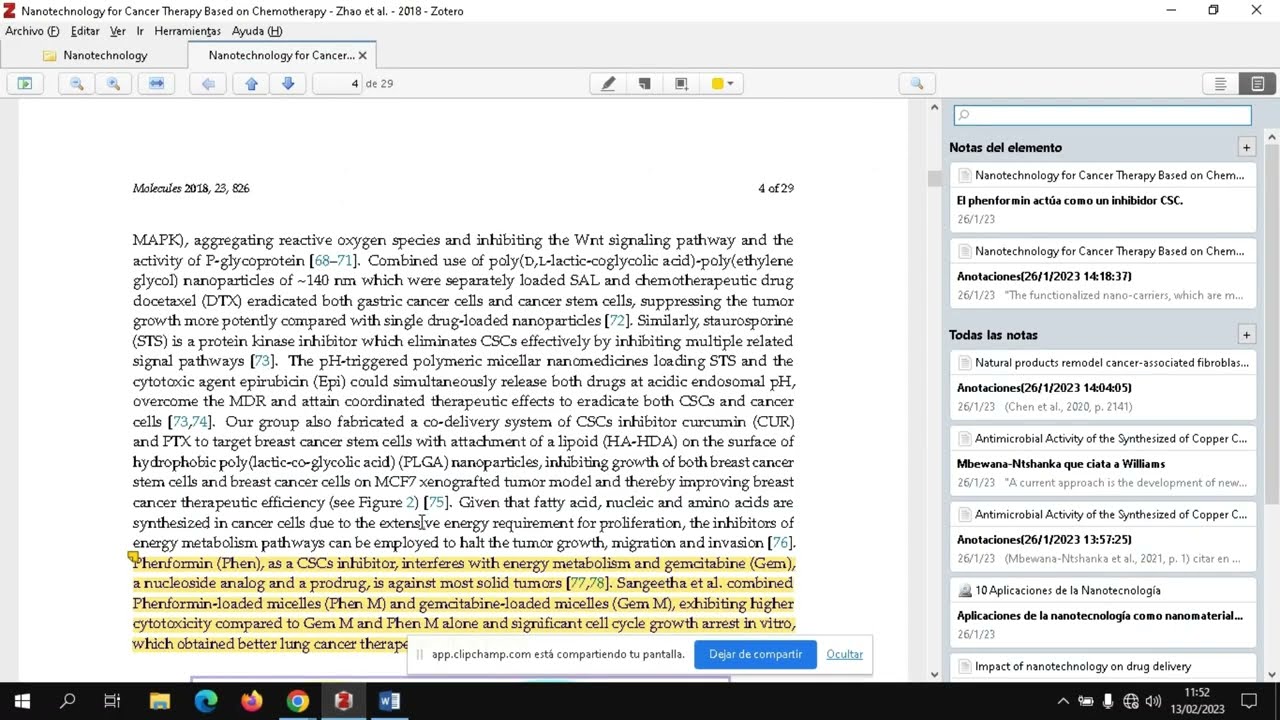Show hidden system tray icons
The image size is (1280, 720).
coord(1063,701)
